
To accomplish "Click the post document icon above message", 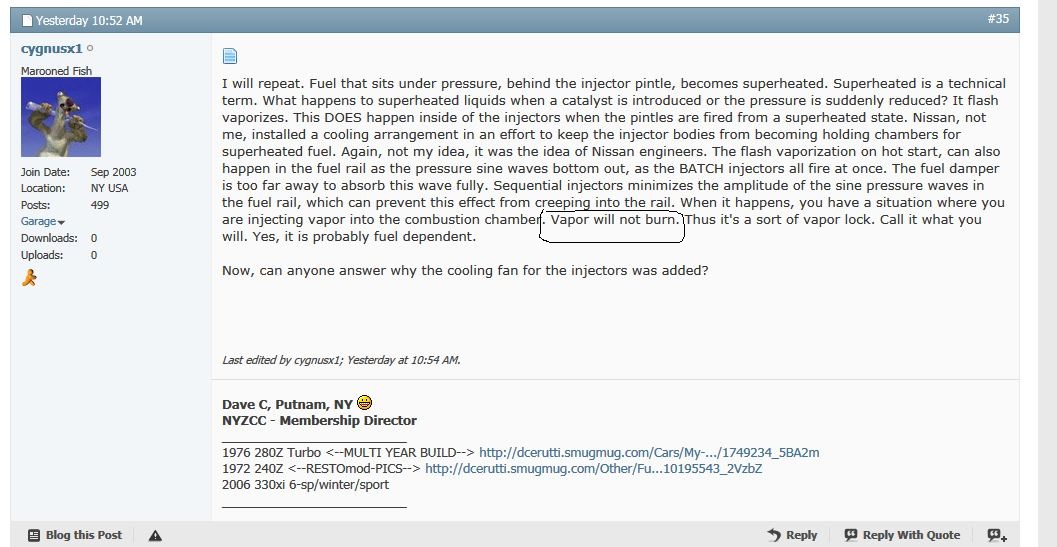I will point(230,56).
